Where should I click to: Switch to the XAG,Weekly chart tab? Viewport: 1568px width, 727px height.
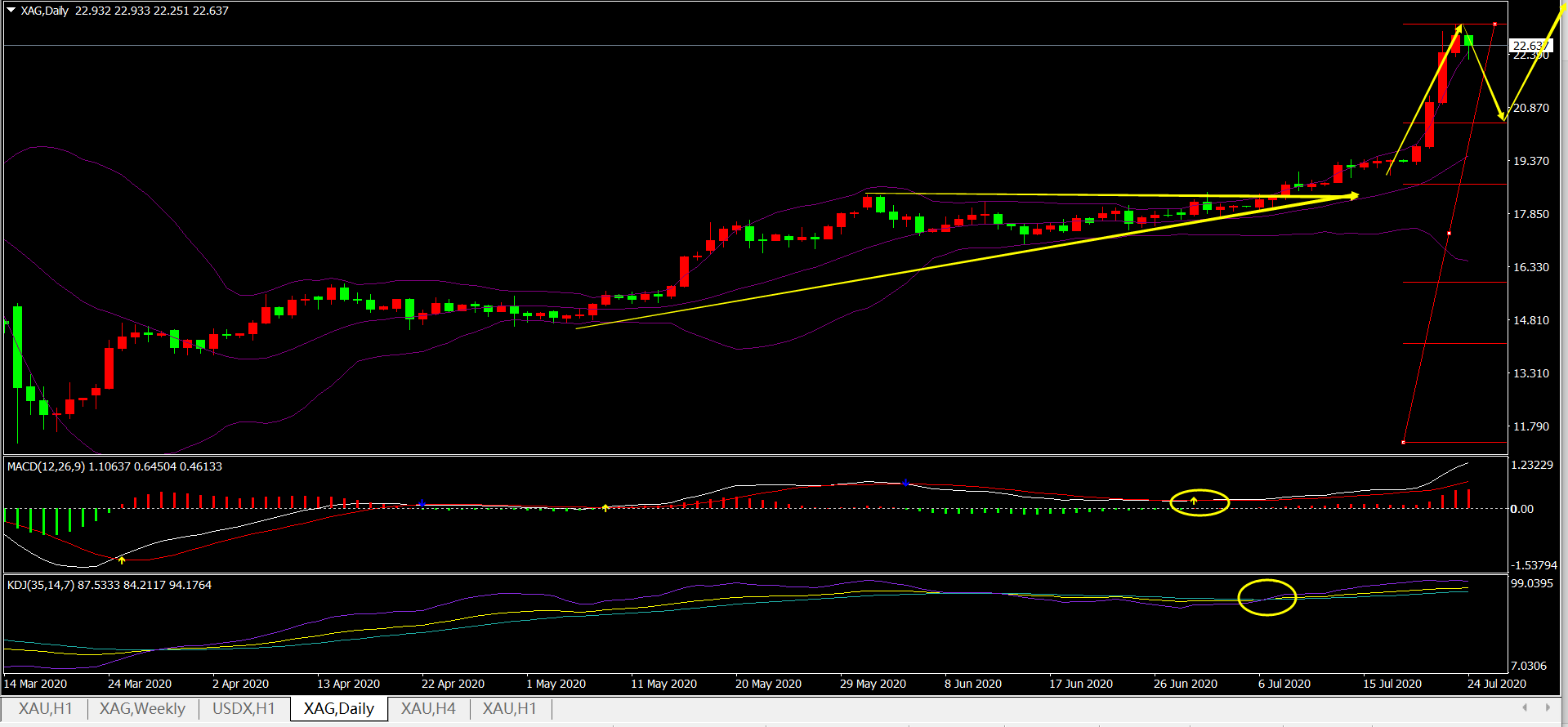(x=142, y=708)
